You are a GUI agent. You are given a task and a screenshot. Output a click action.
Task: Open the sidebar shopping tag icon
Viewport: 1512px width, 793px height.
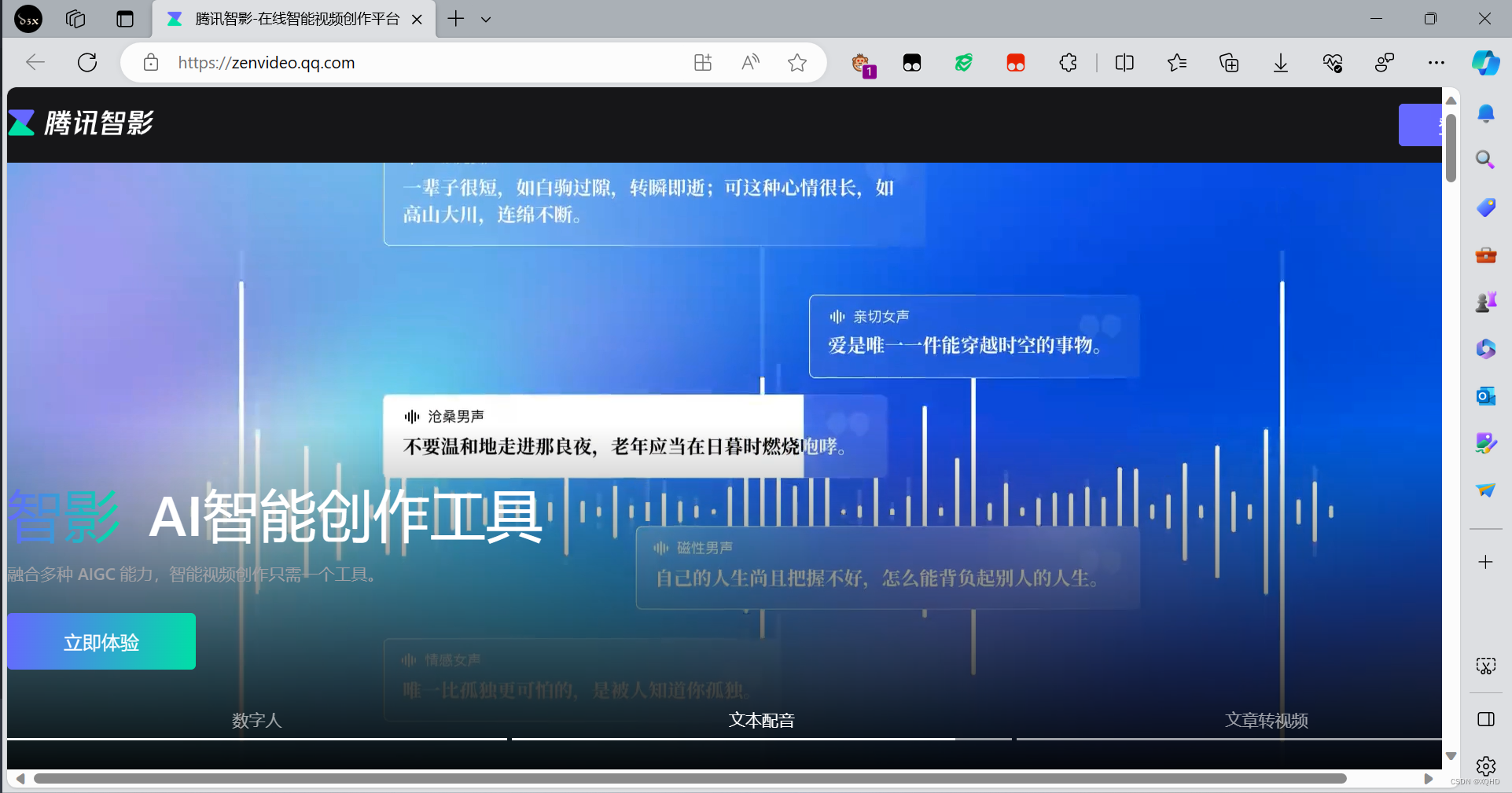[1485, 207]
